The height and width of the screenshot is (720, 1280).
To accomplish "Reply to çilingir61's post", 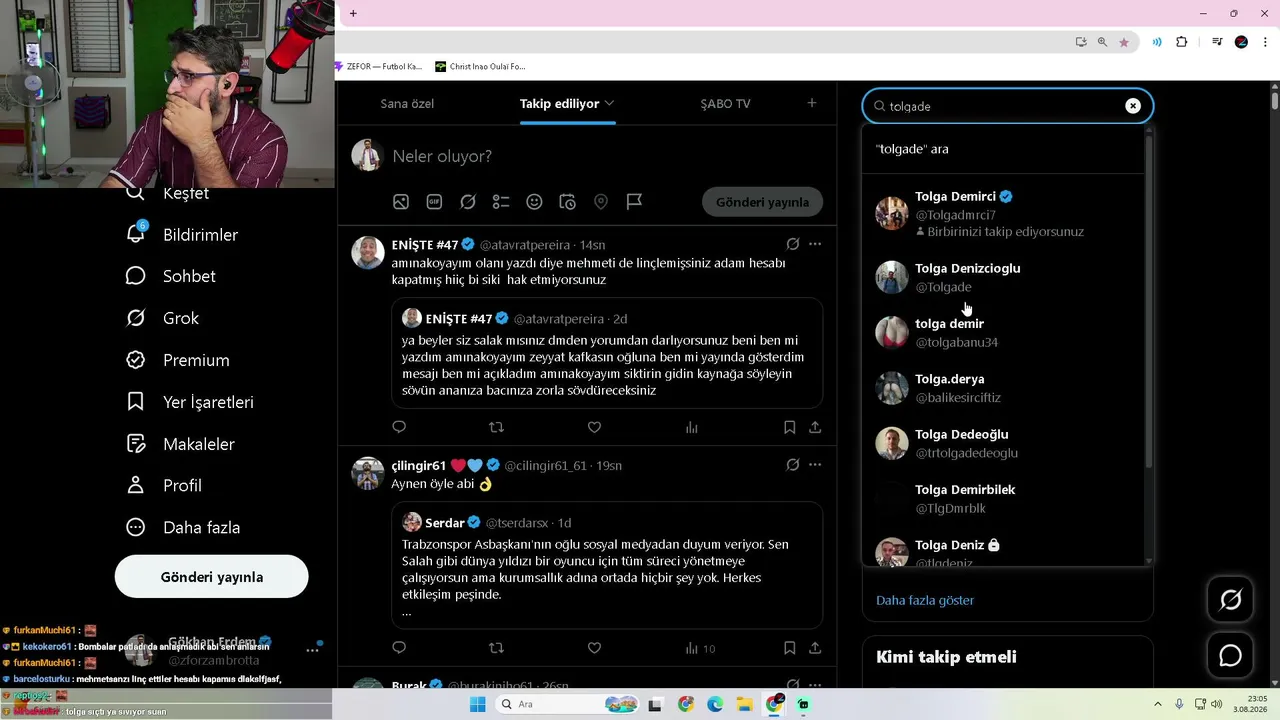I will [x=399, y=648].
